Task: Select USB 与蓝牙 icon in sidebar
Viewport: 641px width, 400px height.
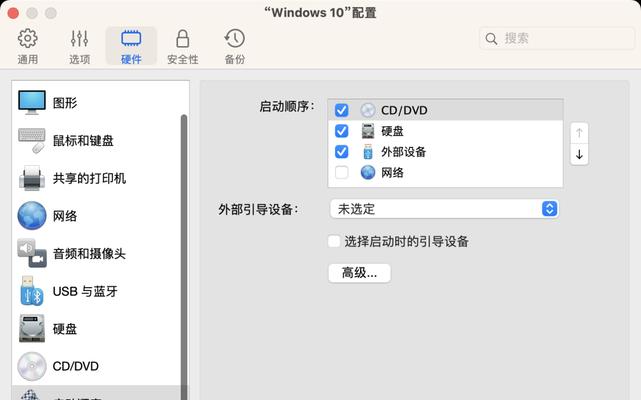Action: 32,291
